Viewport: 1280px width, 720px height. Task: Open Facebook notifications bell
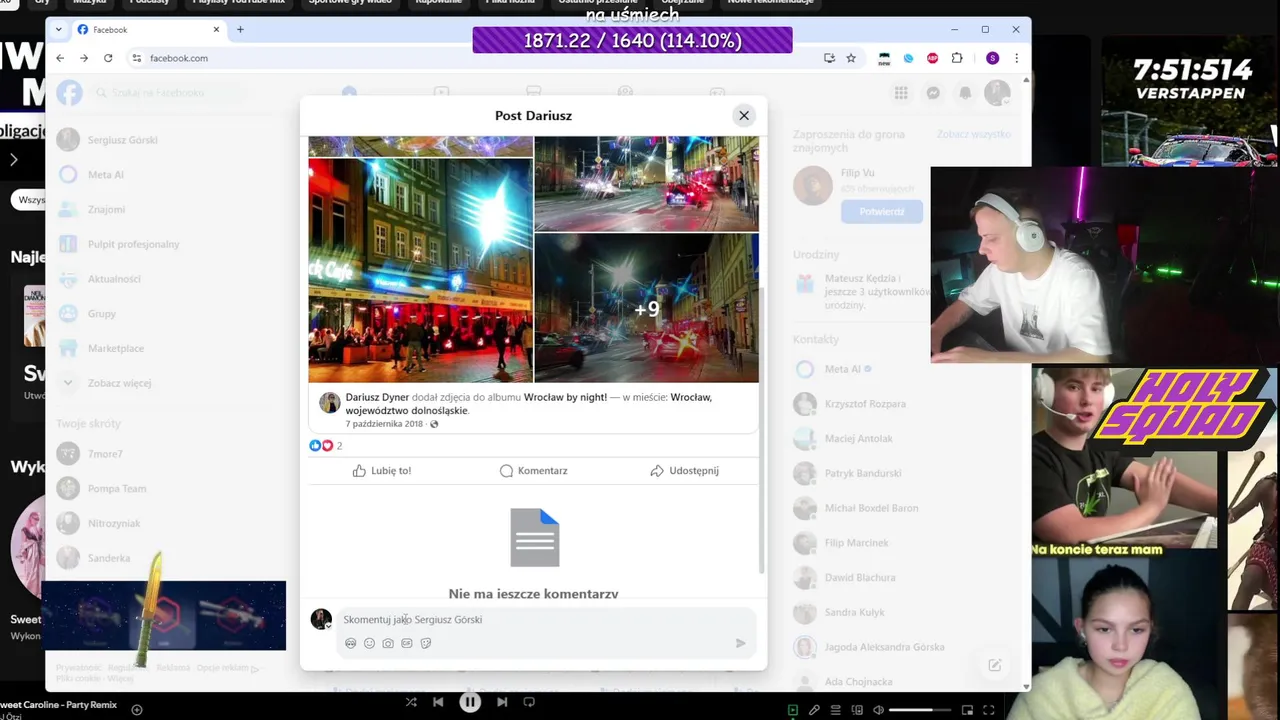(x=965, y=93)
